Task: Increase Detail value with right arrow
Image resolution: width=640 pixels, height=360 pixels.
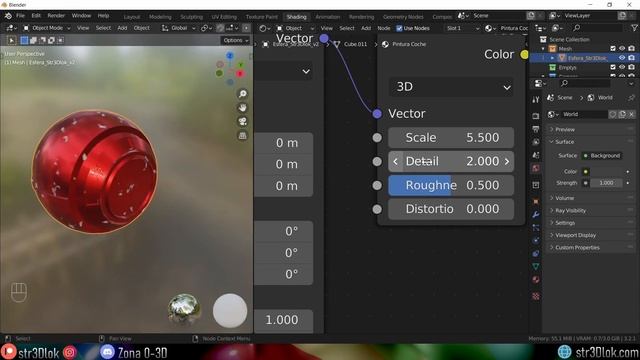Action: 507,162
